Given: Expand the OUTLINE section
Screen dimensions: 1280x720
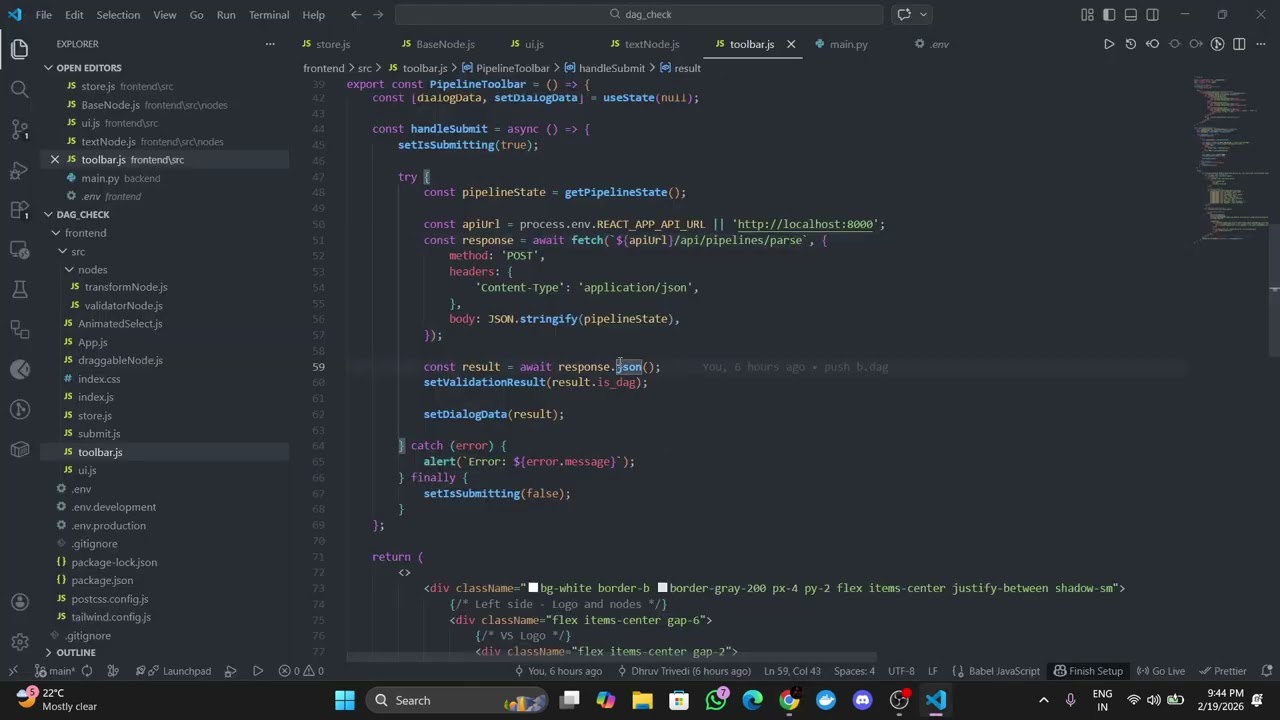Looking at the screenshot, I should [x=76, y=653].
